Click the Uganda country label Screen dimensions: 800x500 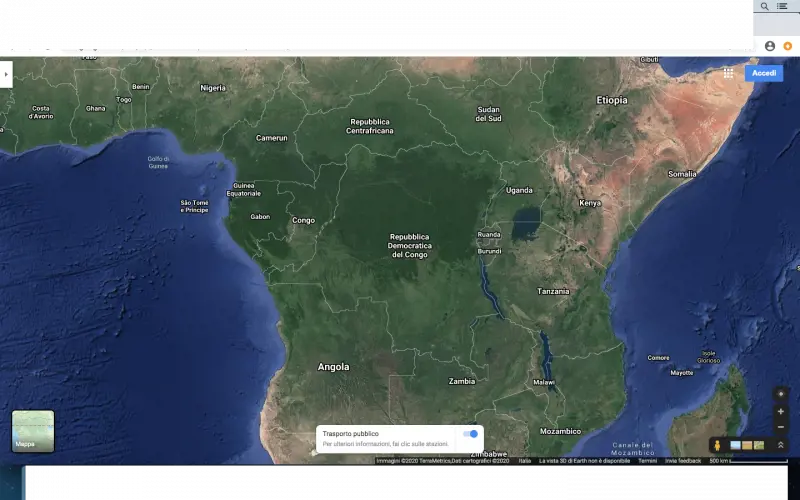(x=519, y=190)
